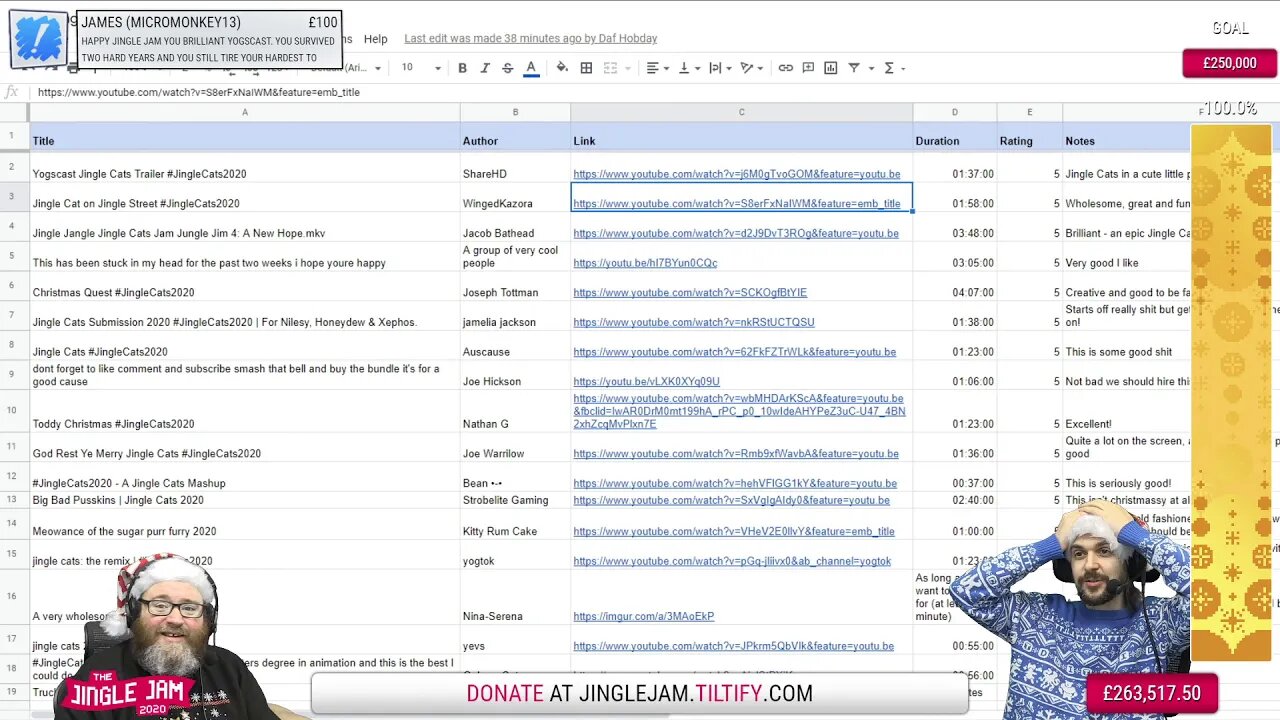
Task: Toggle bold formatting in the toolbar
Action: (462, 68)
